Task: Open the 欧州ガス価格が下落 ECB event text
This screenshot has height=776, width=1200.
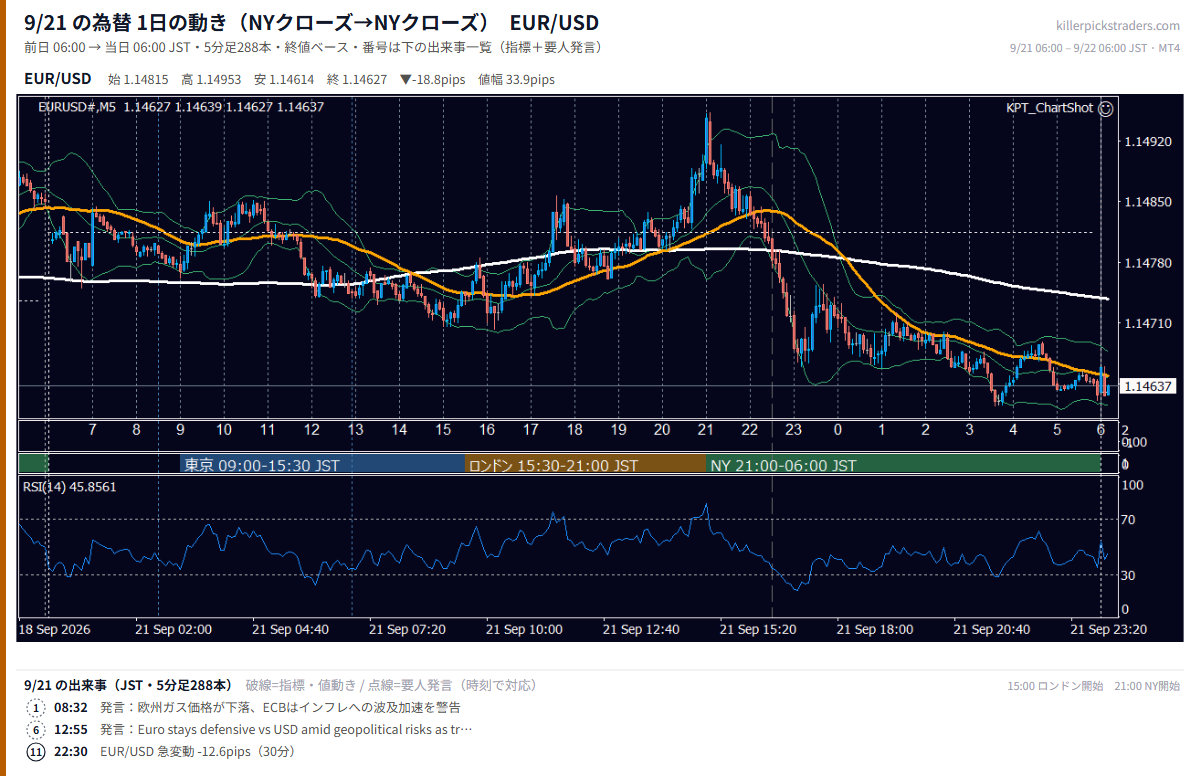Action: coord(280,708)
